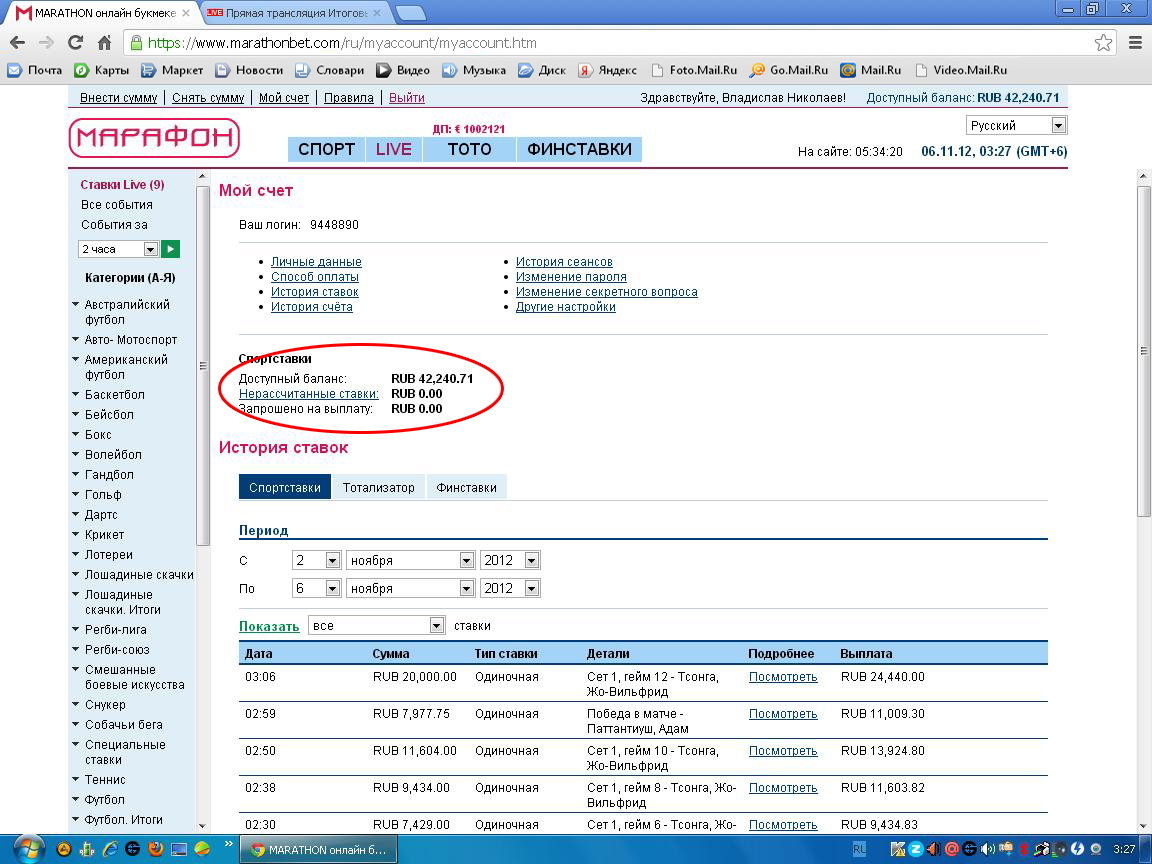
Task: Open the Диск bookmark
Action: (541, 70)
